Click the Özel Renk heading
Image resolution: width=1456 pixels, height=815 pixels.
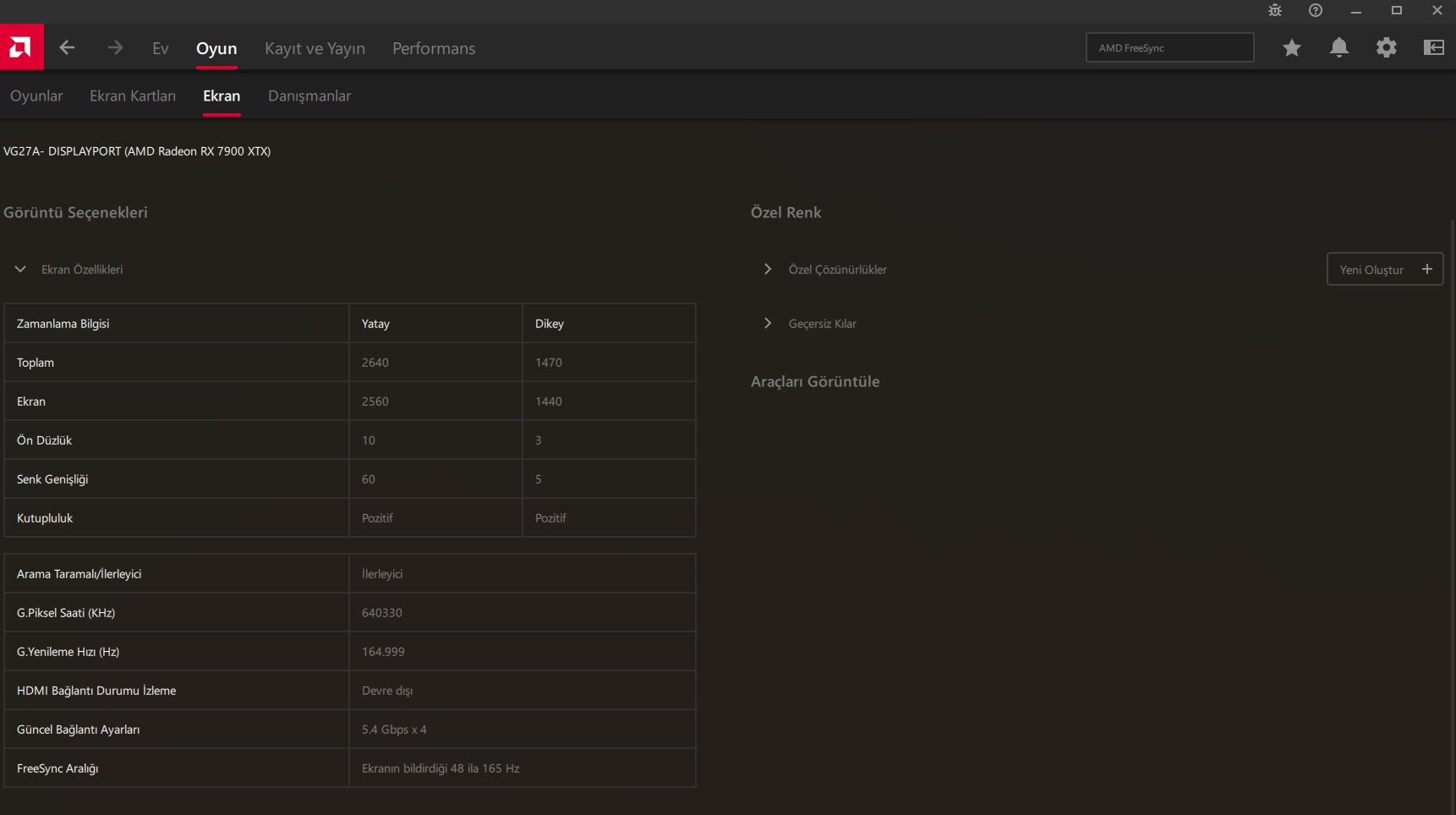[x=785, y=212]
